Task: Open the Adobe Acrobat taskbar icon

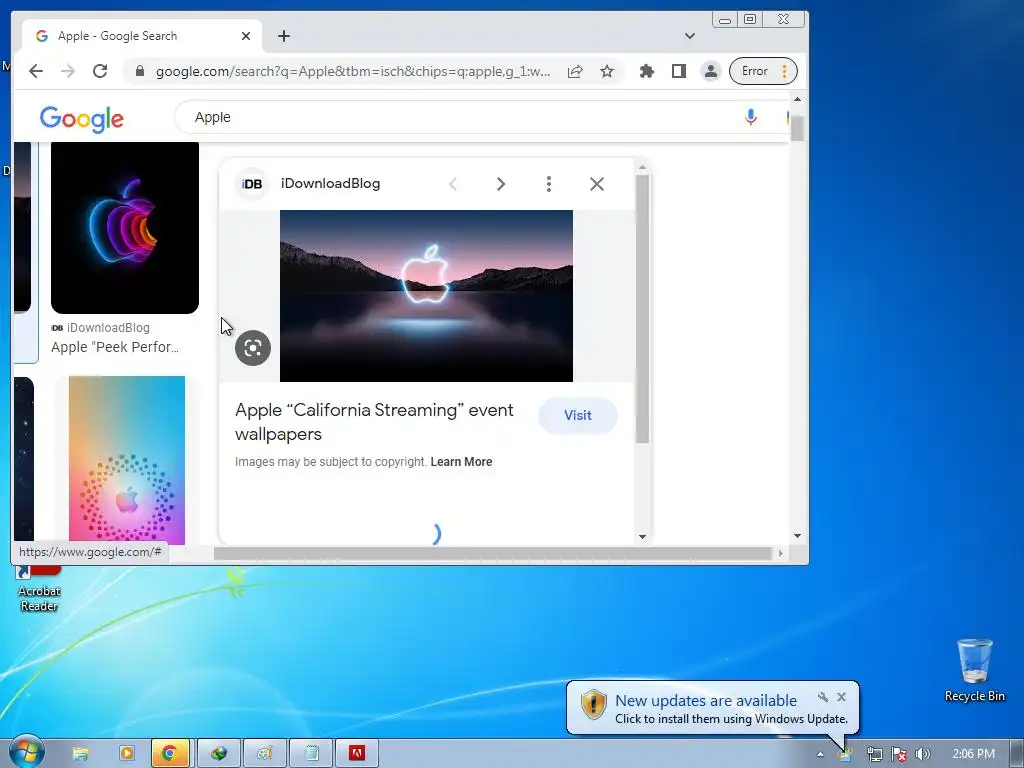Action: click(357, 754)
